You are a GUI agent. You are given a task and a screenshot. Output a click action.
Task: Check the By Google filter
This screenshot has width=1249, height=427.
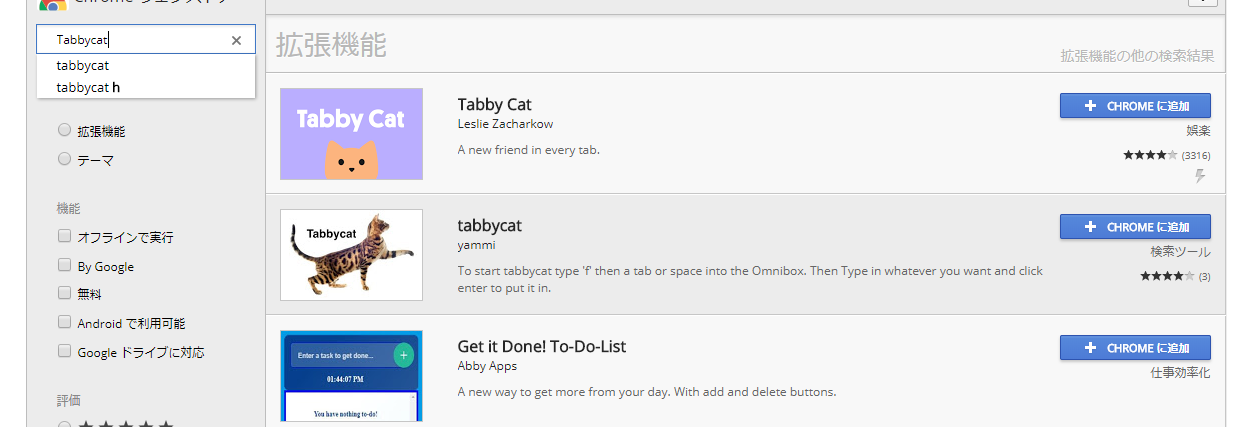[65, 266]
